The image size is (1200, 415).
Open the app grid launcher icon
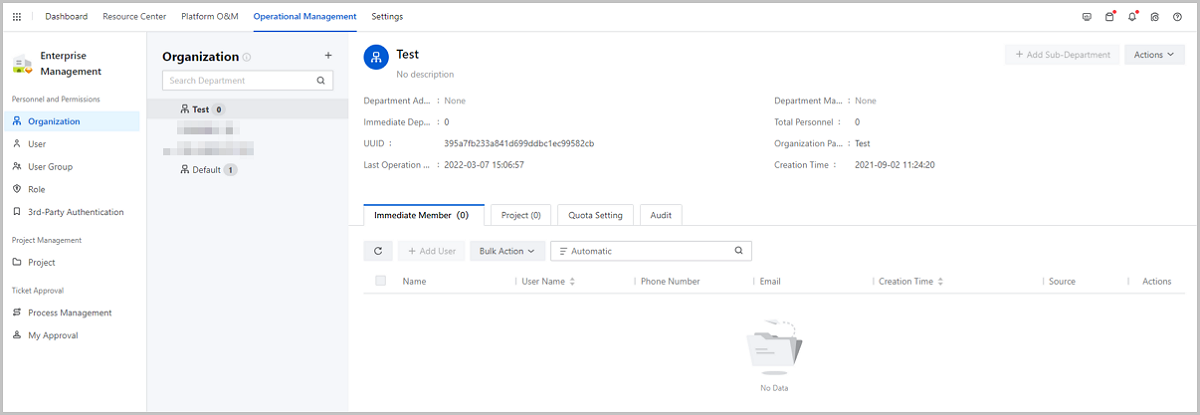[17, 17]
